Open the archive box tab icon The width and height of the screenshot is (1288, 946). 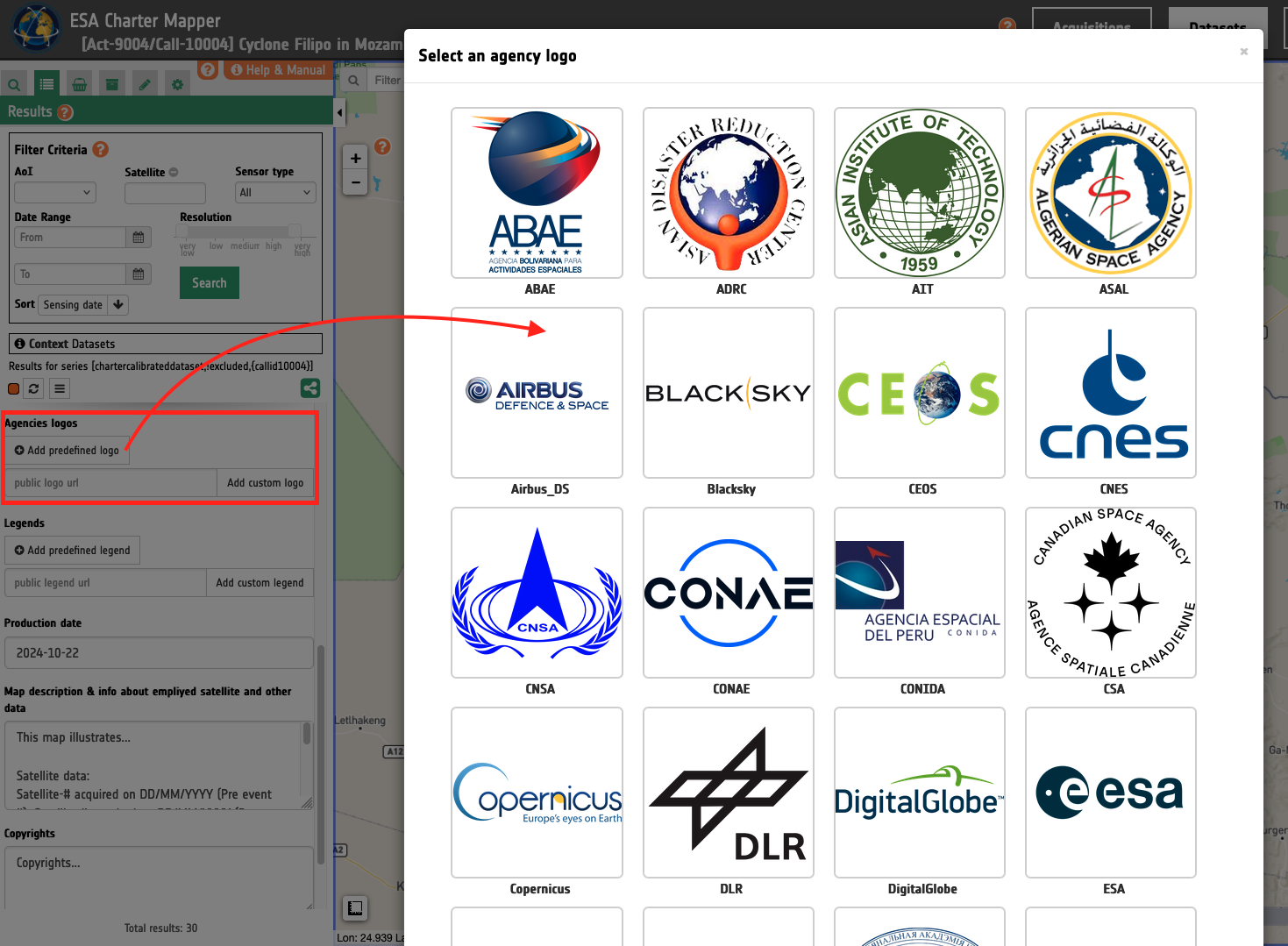[x=112, y=85]
